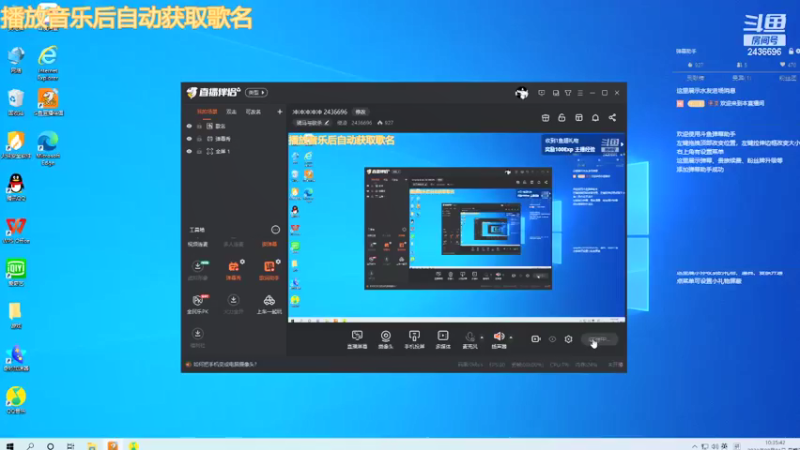Image resolution: width=800 pixels, height=450 pixels.
Task: Expand the microphone options arrow
Action: tap(482, 337)
